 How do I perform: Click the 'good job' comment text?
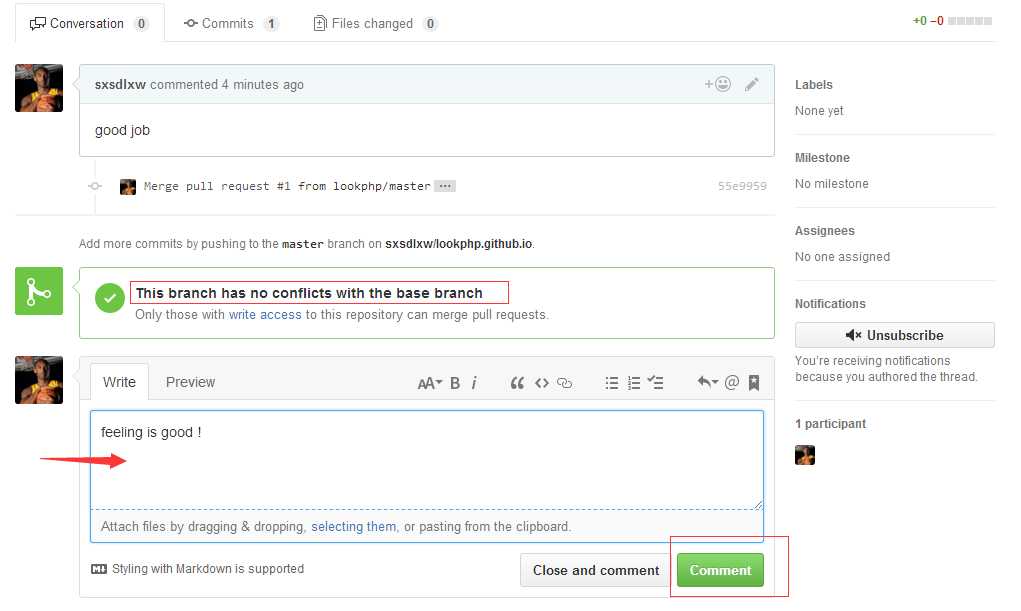click(122, 130)
